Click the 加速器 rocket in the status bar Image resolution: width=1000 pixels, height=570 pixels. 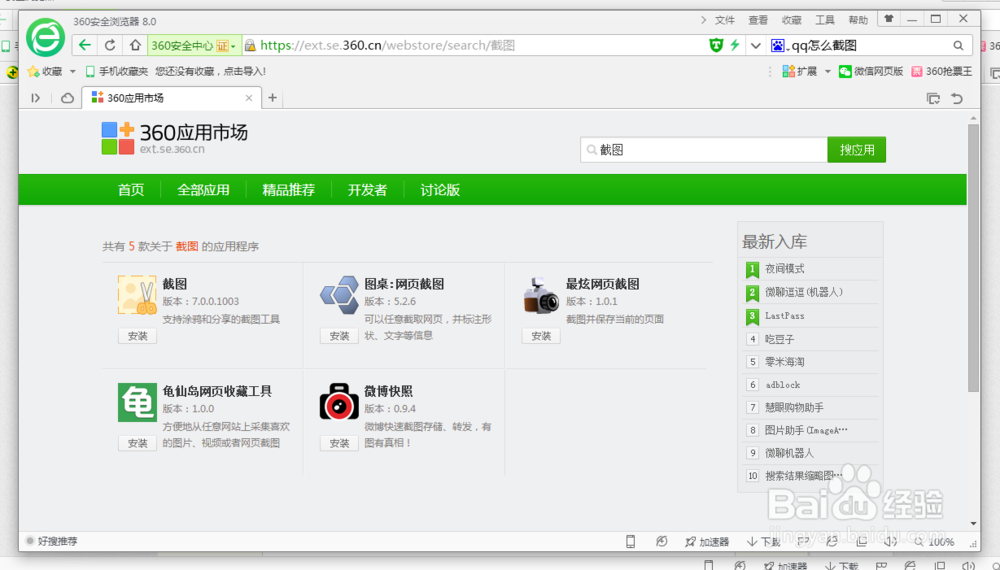tap(707, 542)
